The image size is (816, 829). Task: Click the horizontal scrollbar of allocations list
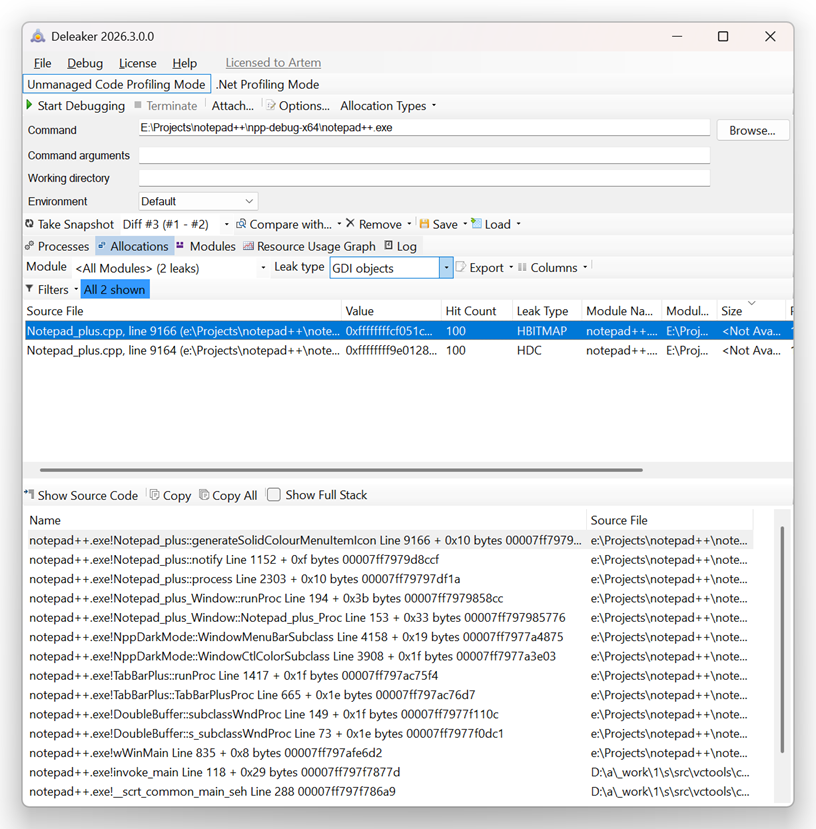point(341,469)
